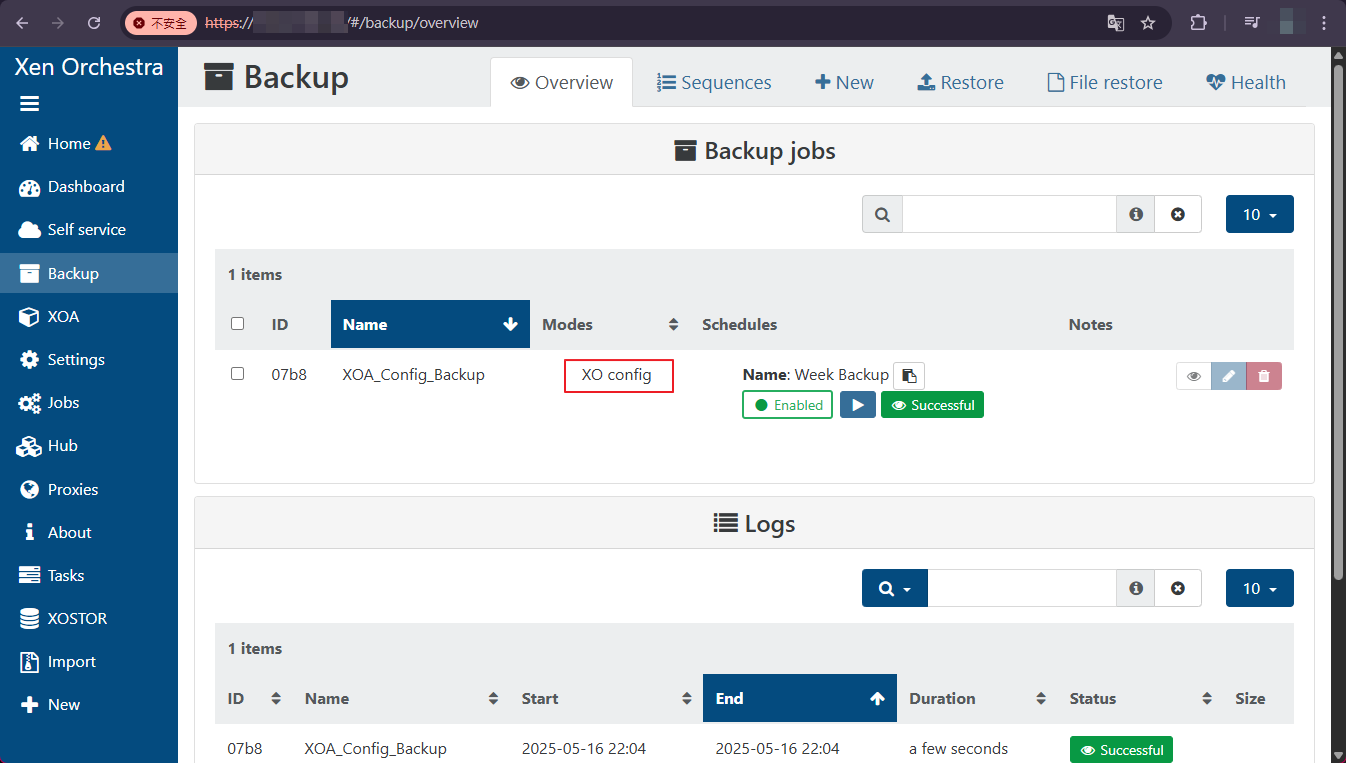
Task: Bookmark this page with the star
Action: point(1148,22)
